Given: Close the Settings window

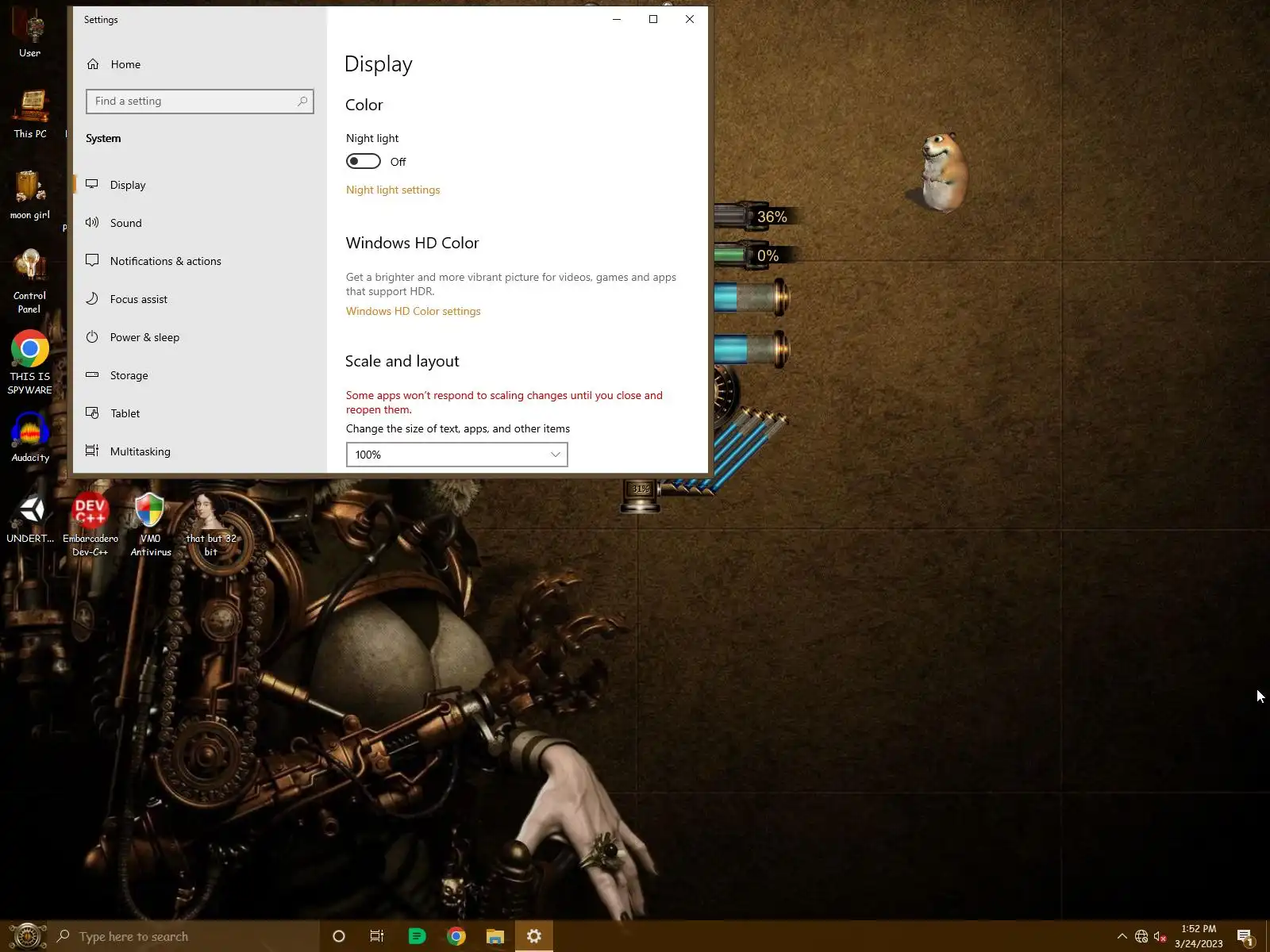Looking at the screenshot, I should click(690, 20).
